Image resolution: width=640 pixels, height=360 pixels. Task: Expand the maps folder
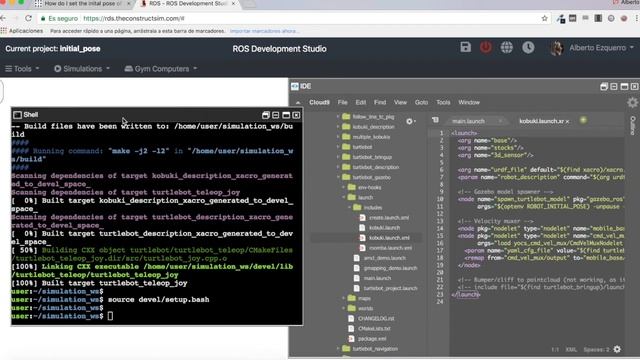(344, 298)
